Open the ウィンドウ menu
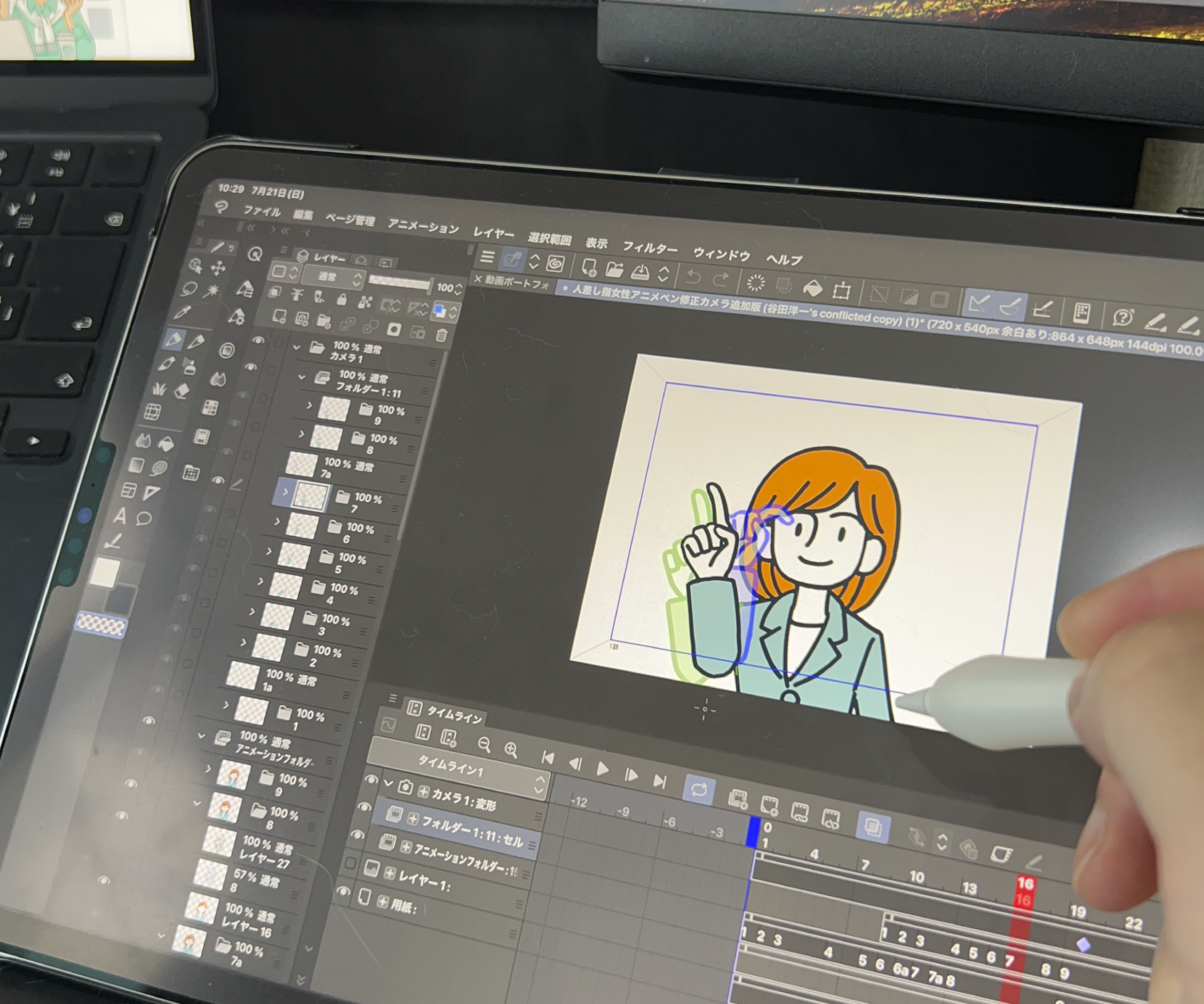Image resolution: width=1204 pixels, height=1004 pixels. tap(721, 254)
